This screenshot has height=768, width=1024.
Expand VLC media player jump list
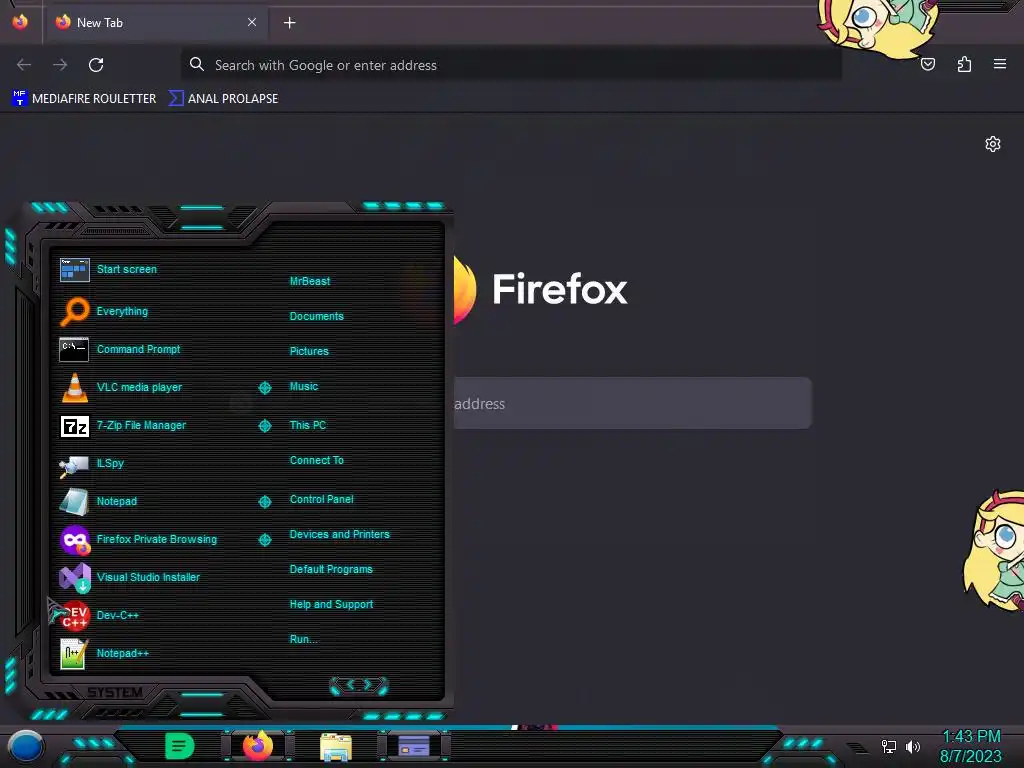click(x=264, y=388)
